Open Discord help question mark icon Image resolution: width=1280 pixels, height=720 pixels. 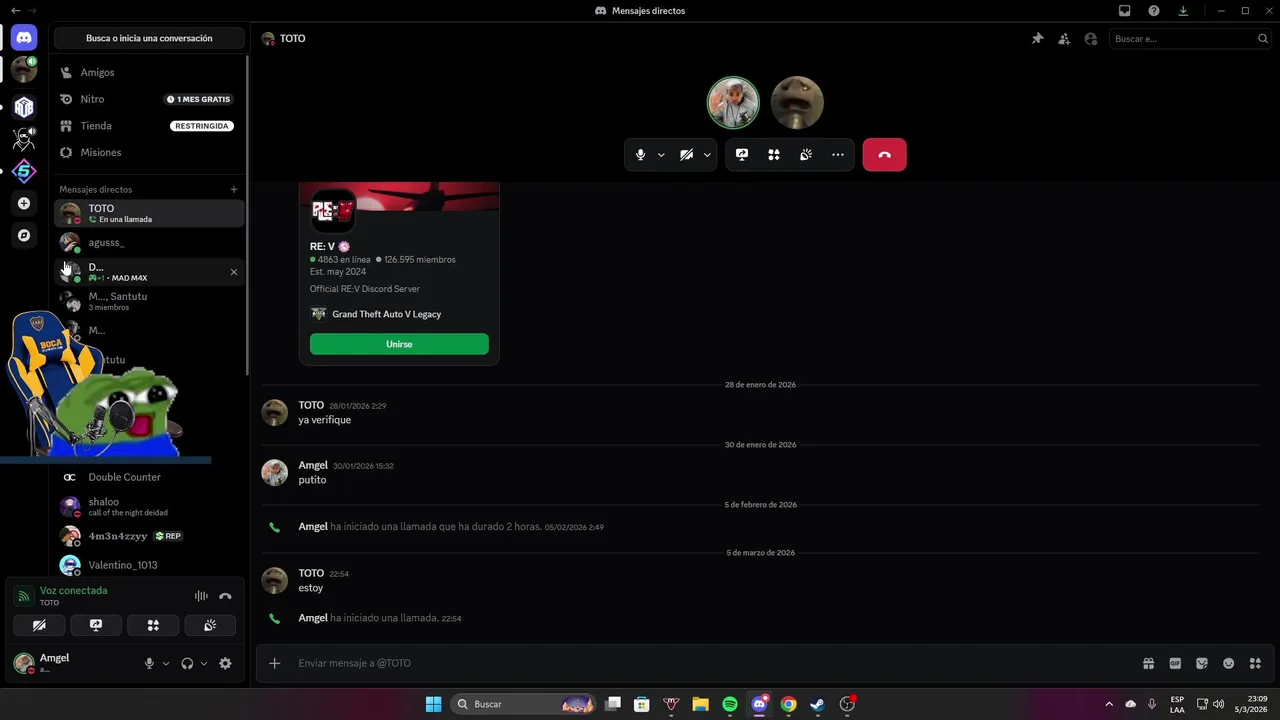click(1154, 10)
